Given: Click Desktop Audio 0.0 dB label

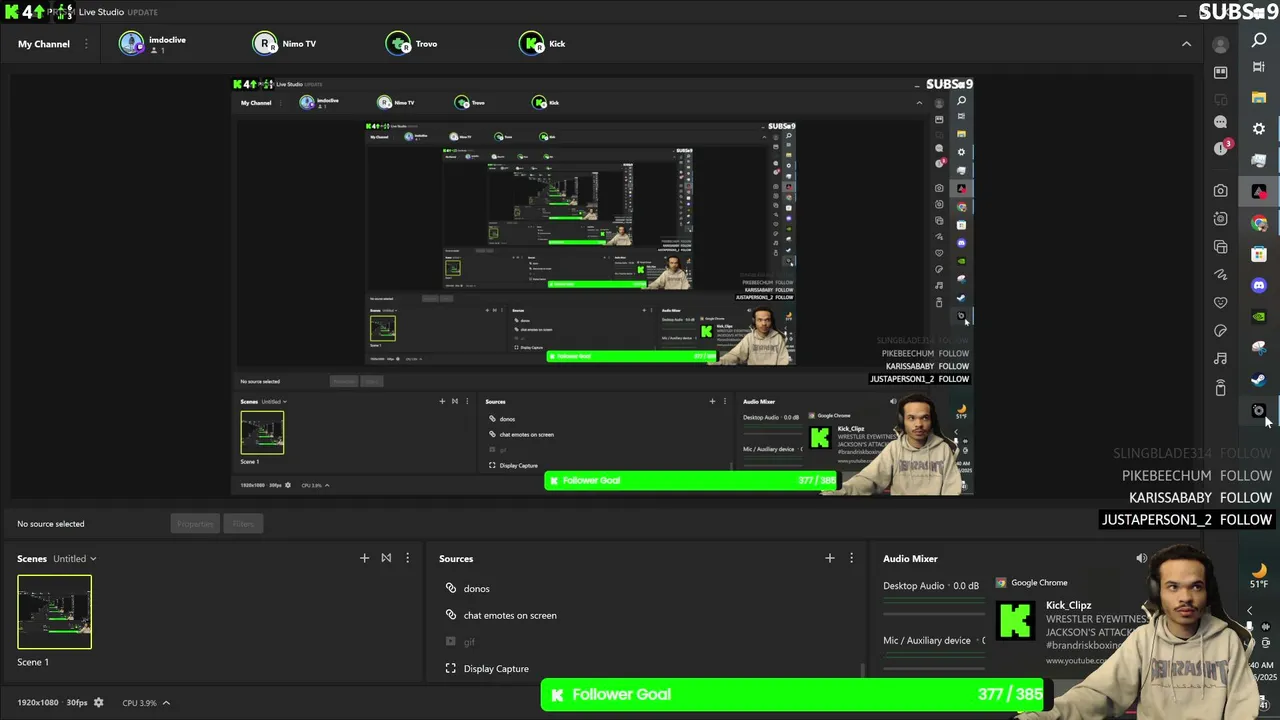Looking at the screenshot, I should (931, 586).
